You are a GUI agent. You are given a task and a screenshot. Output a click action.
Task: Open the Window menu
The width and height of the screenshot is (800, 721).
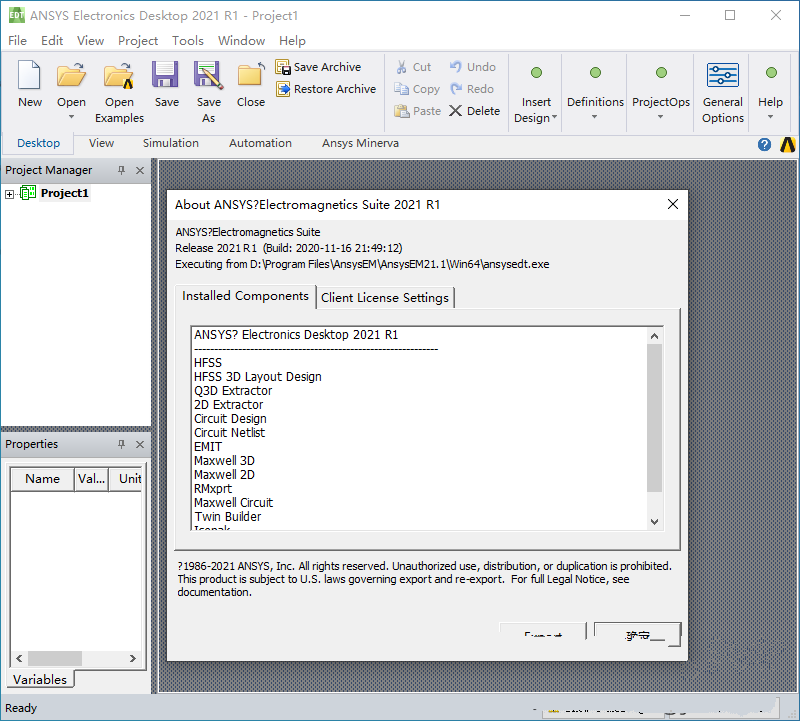tap(241, 41)
